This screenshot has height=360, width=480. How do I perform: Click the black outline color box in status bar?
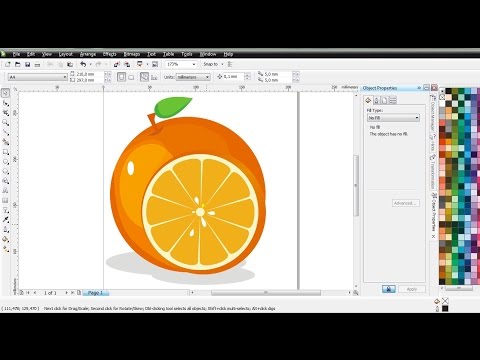coord(445,309)
